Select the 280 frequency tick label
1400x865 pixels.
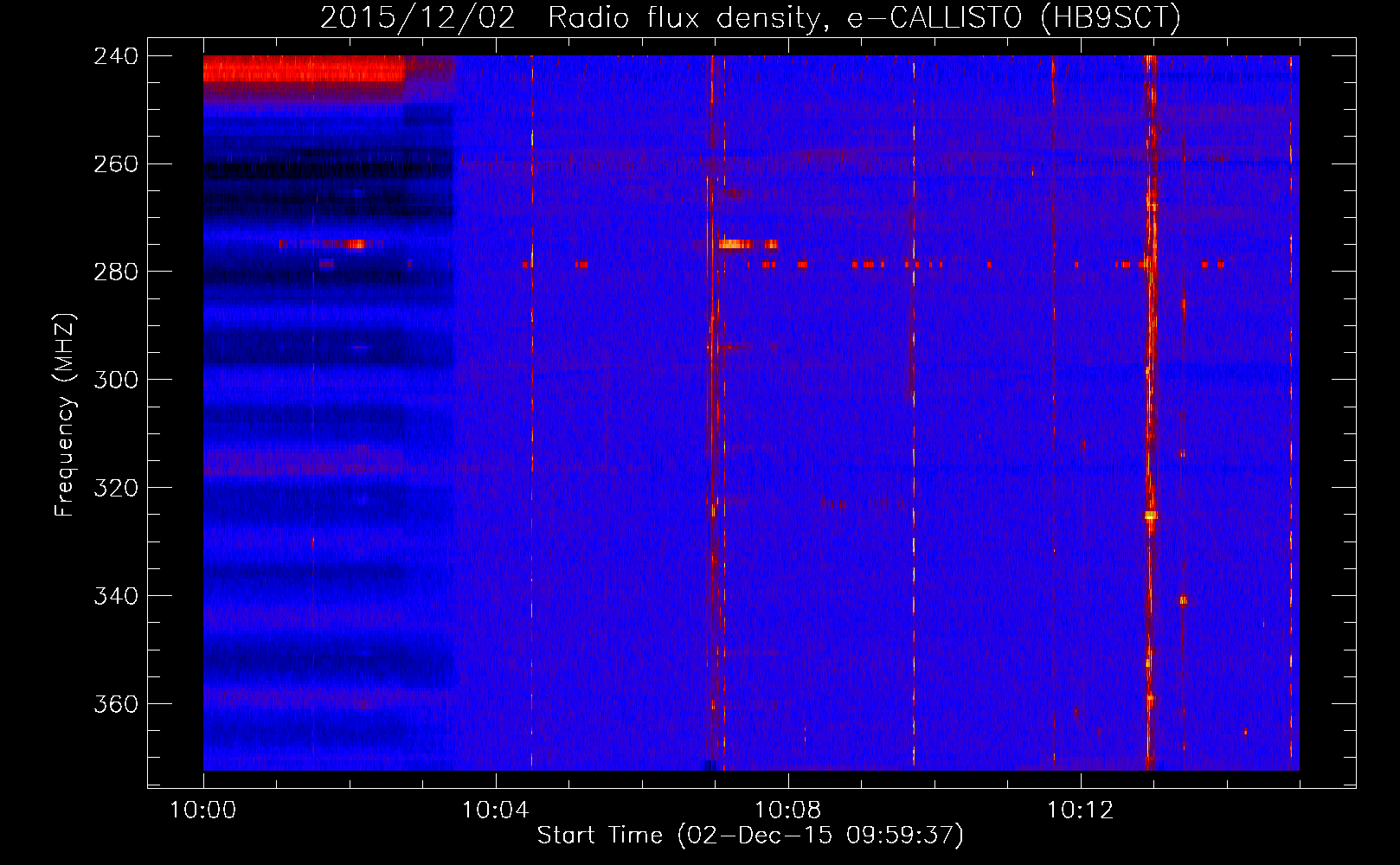tap(116, 272)
